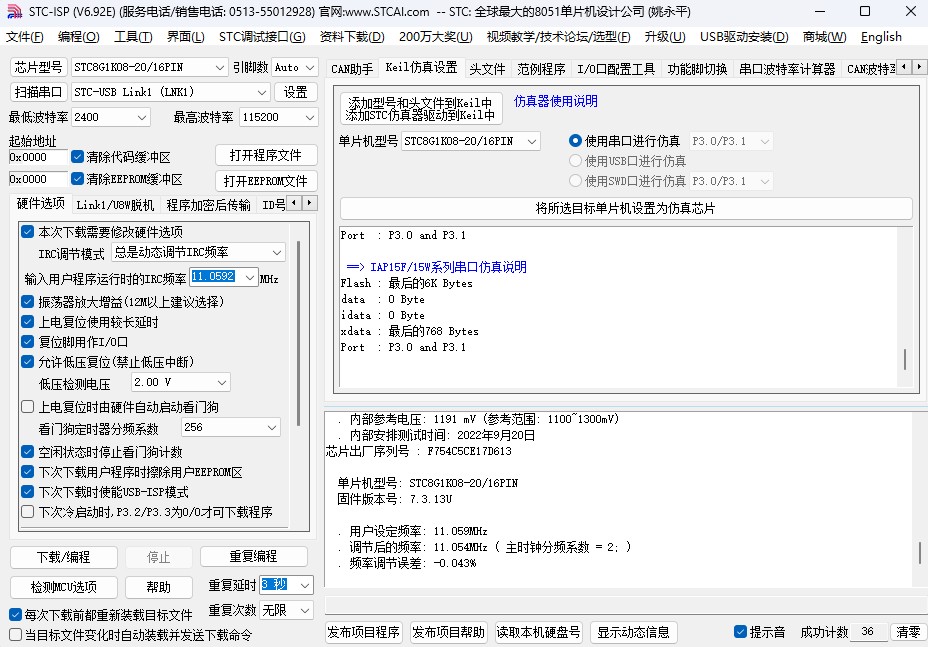Viewport: 928px width, 647px height.
Task: Open 重复次数 无限 dropdown
Action: [286, 610]
